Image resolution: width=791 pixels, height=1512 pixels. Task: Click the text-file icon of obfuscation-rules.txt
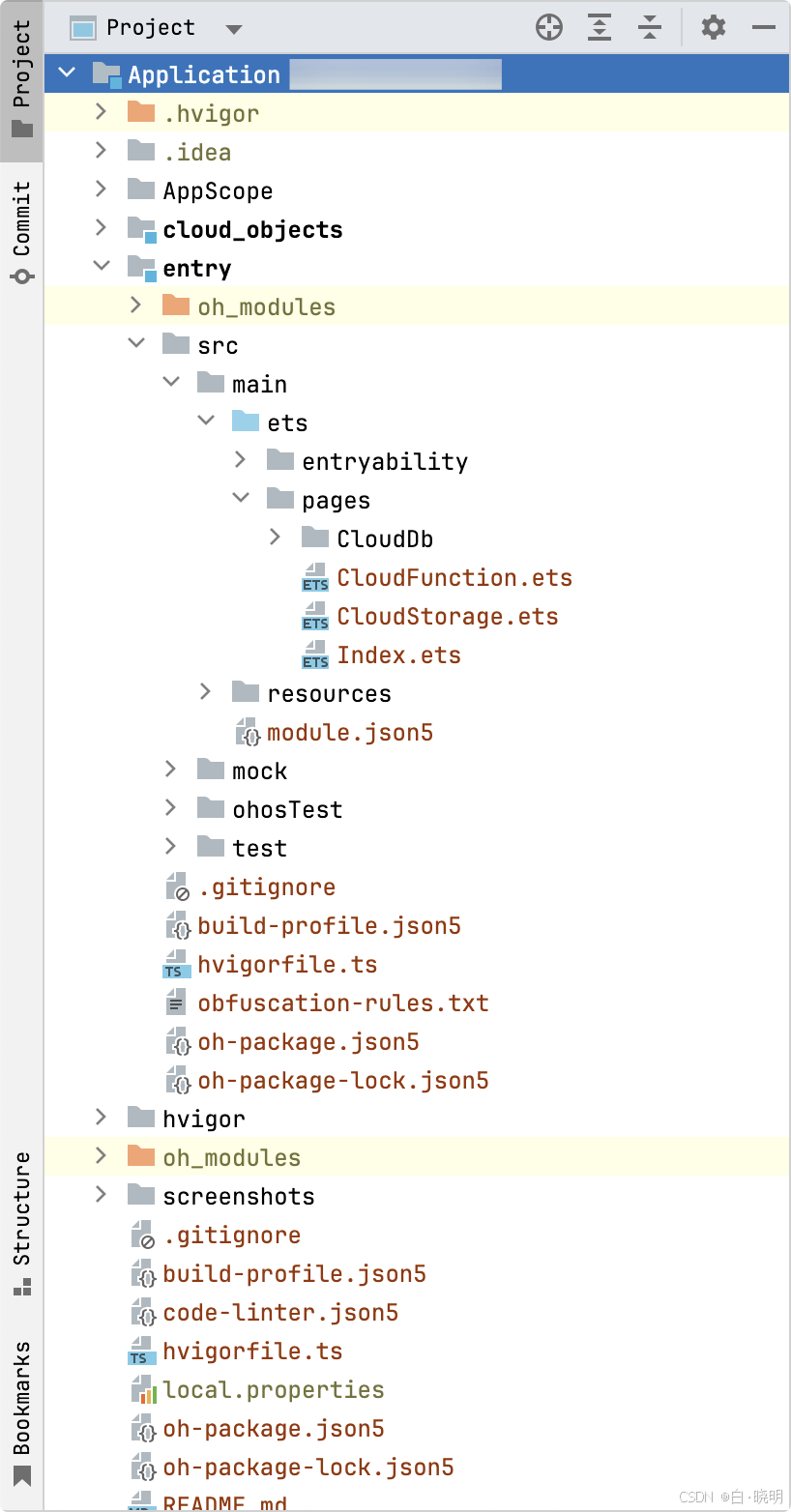(176, 1003)
